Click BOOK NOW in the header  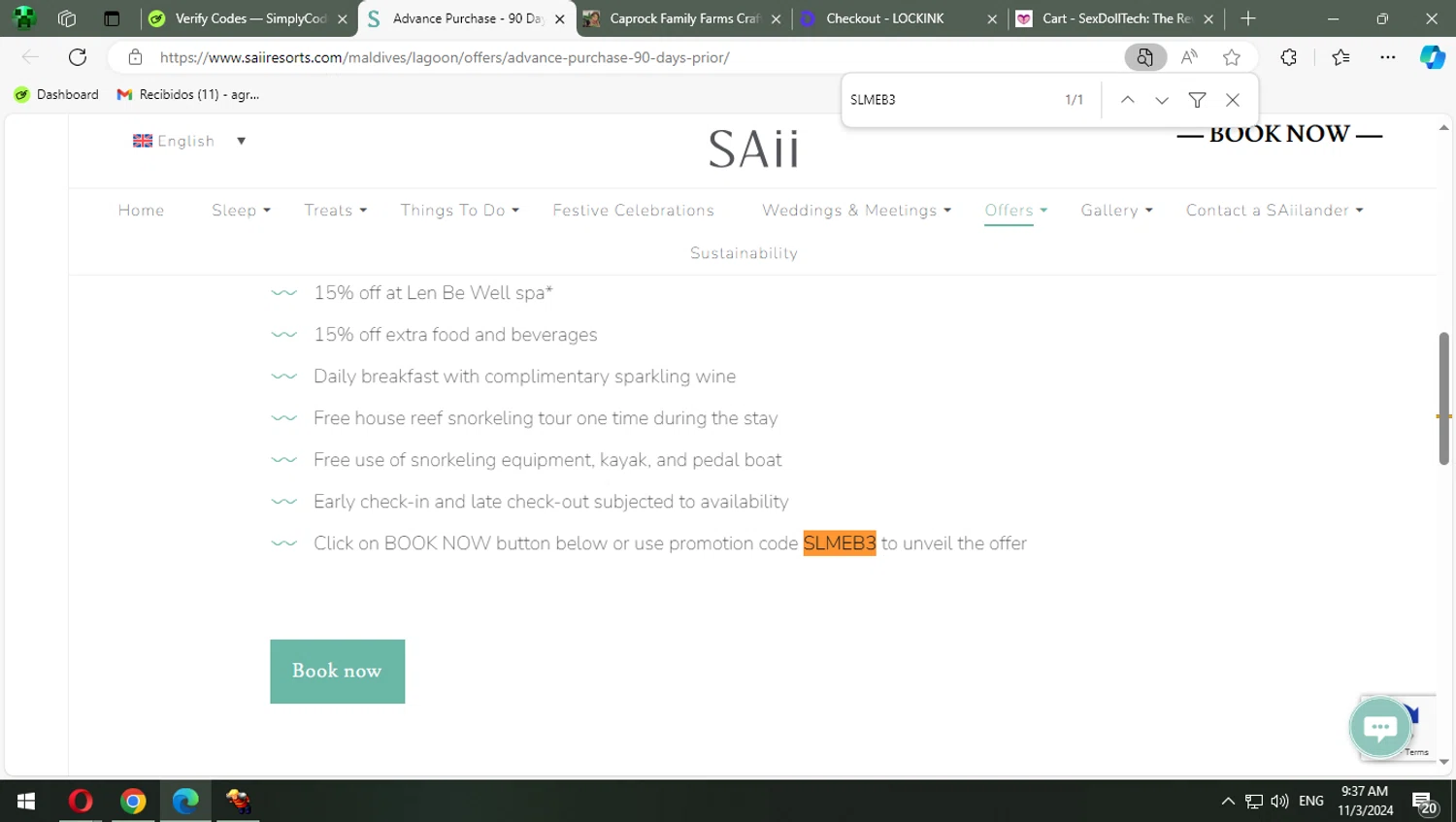1279,134
